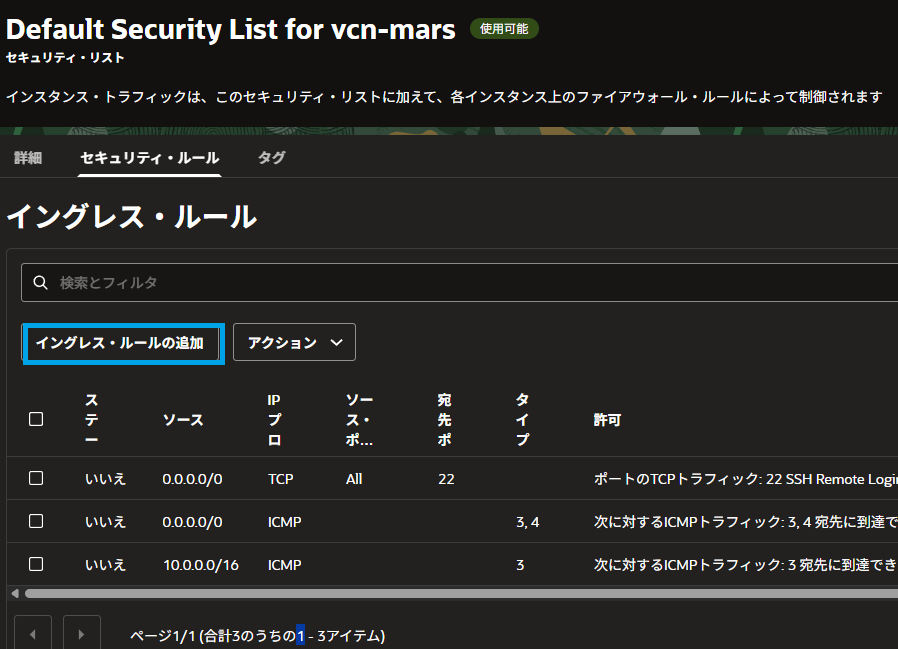The width and height of the screenshot is (898, 649).
Task: Open the アクション dropdown menu
Action: pyautogui.click(x=294, y=342)
